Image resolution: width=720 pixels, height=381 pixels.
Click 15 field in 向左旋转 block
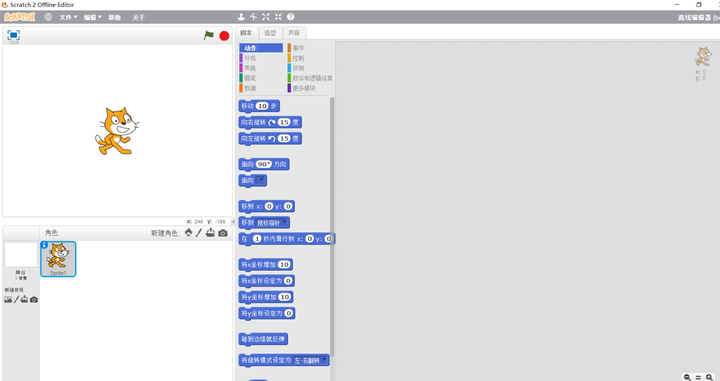coord(284,139)
